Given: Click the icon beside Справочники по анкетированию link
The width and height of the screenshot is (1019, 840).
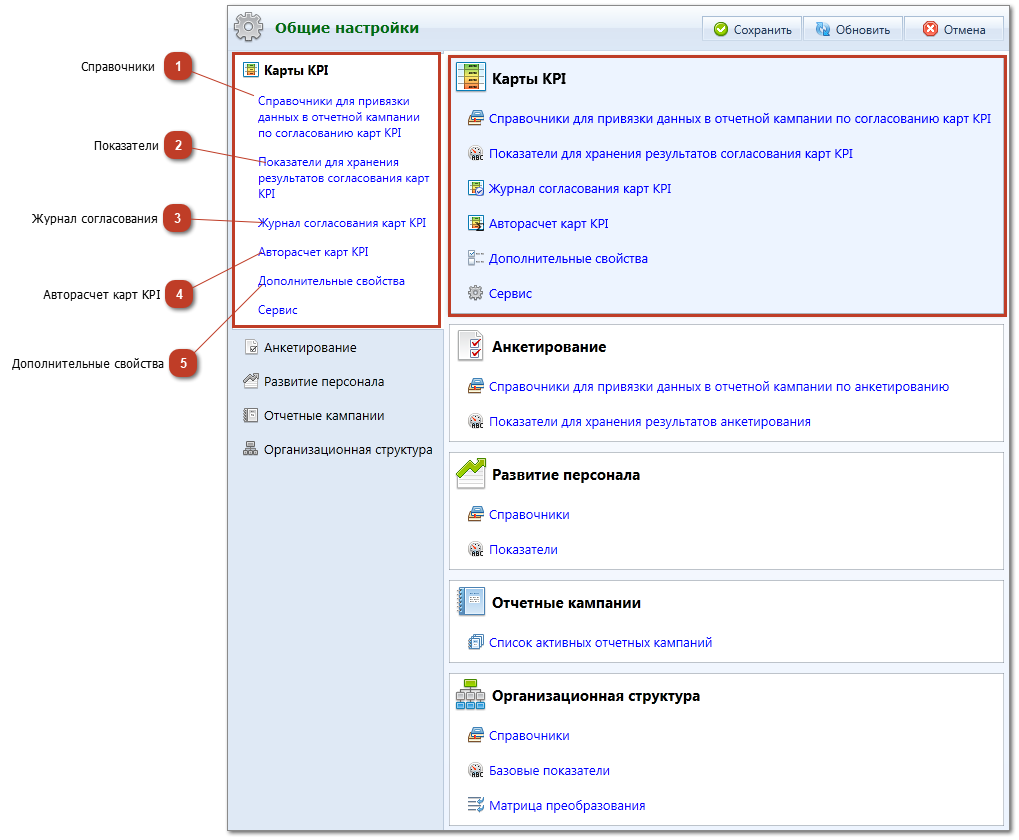Looking at the screenshot, I should tap(476, 387).
